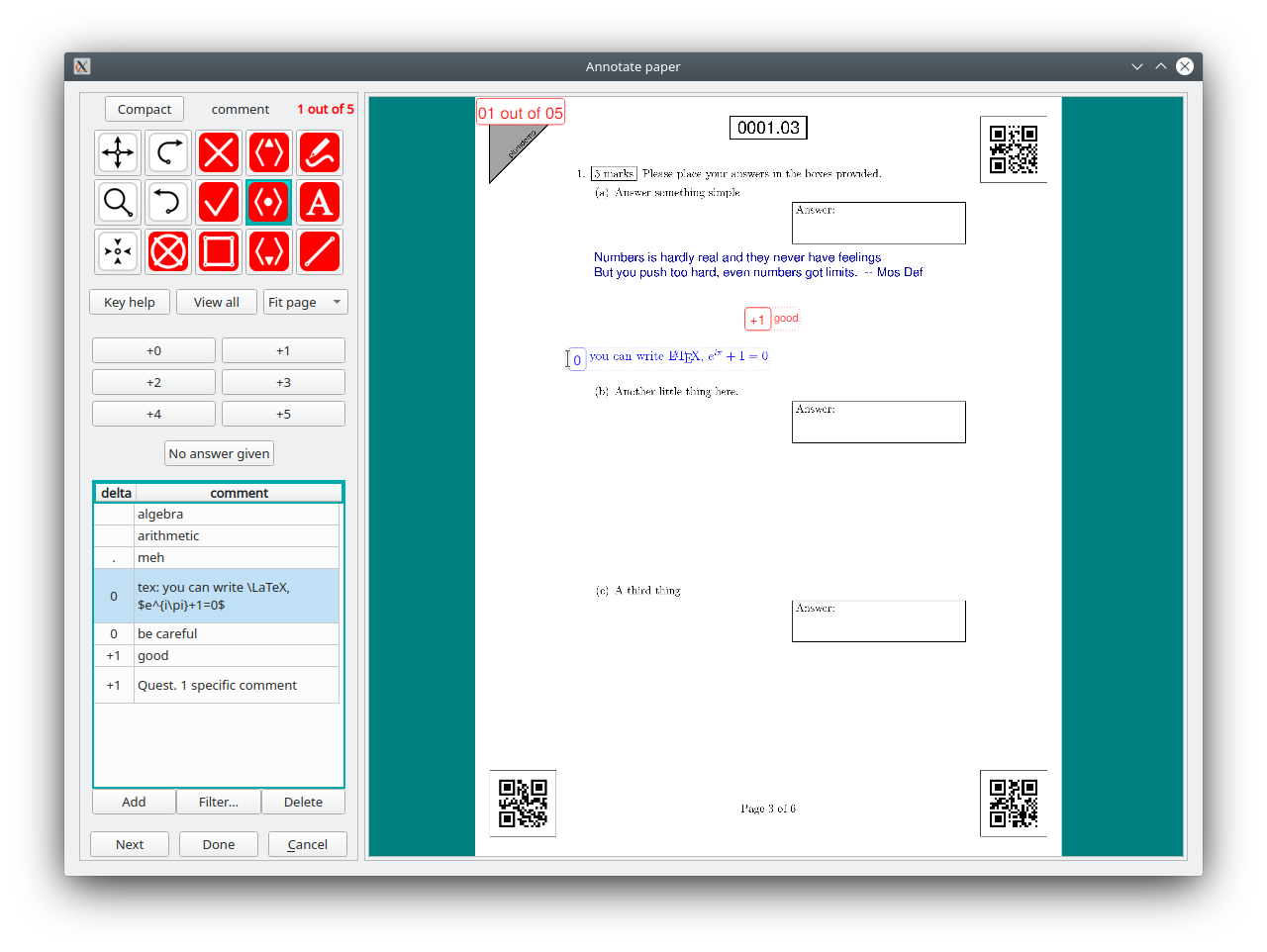Screen dimensions: 1267x952
Task: Click the Answer box for part (a)
Action: (879, 223)
